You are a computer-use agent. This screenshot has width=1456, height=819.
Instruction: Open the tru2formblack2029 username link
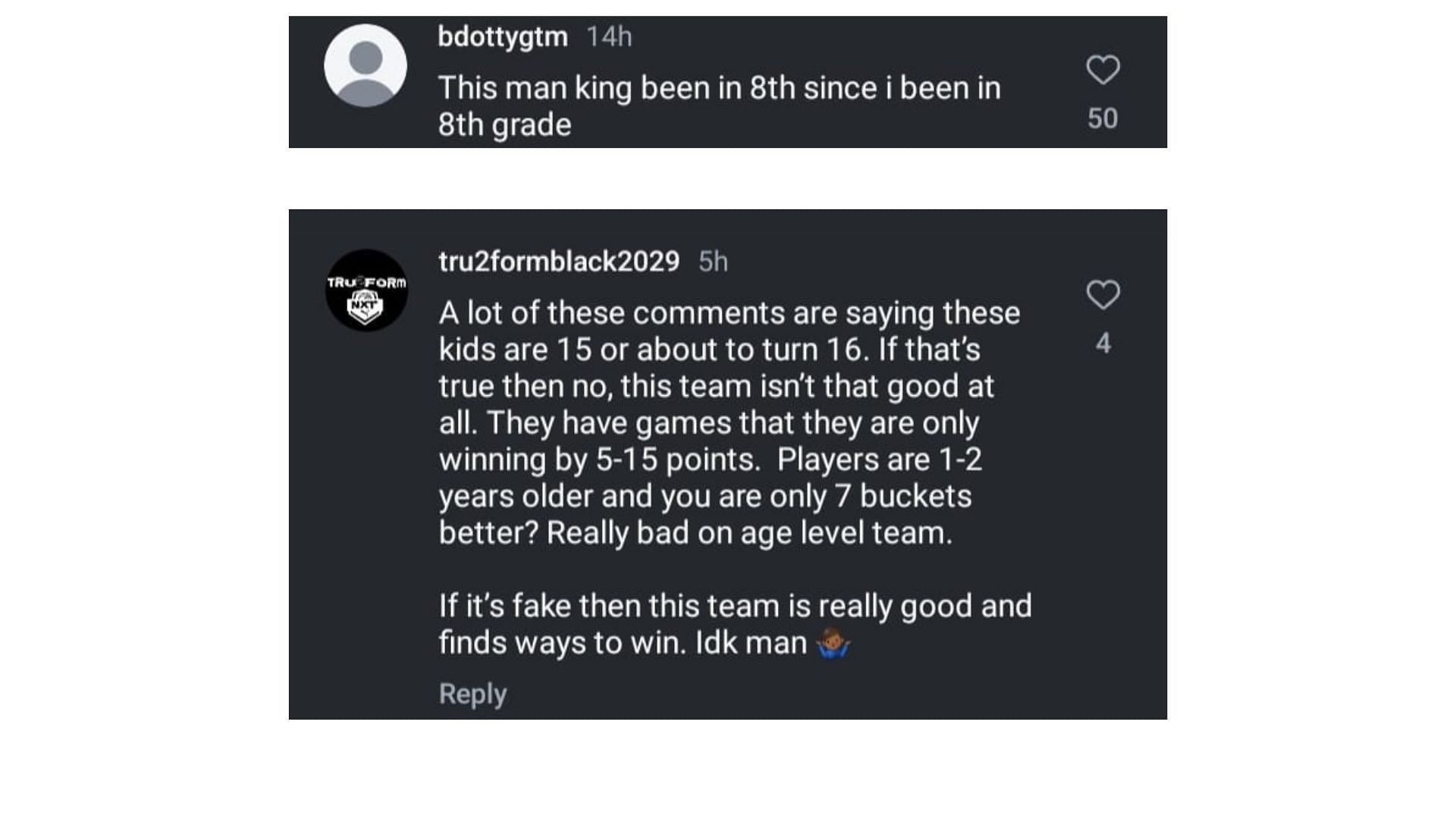coord(559,261)
